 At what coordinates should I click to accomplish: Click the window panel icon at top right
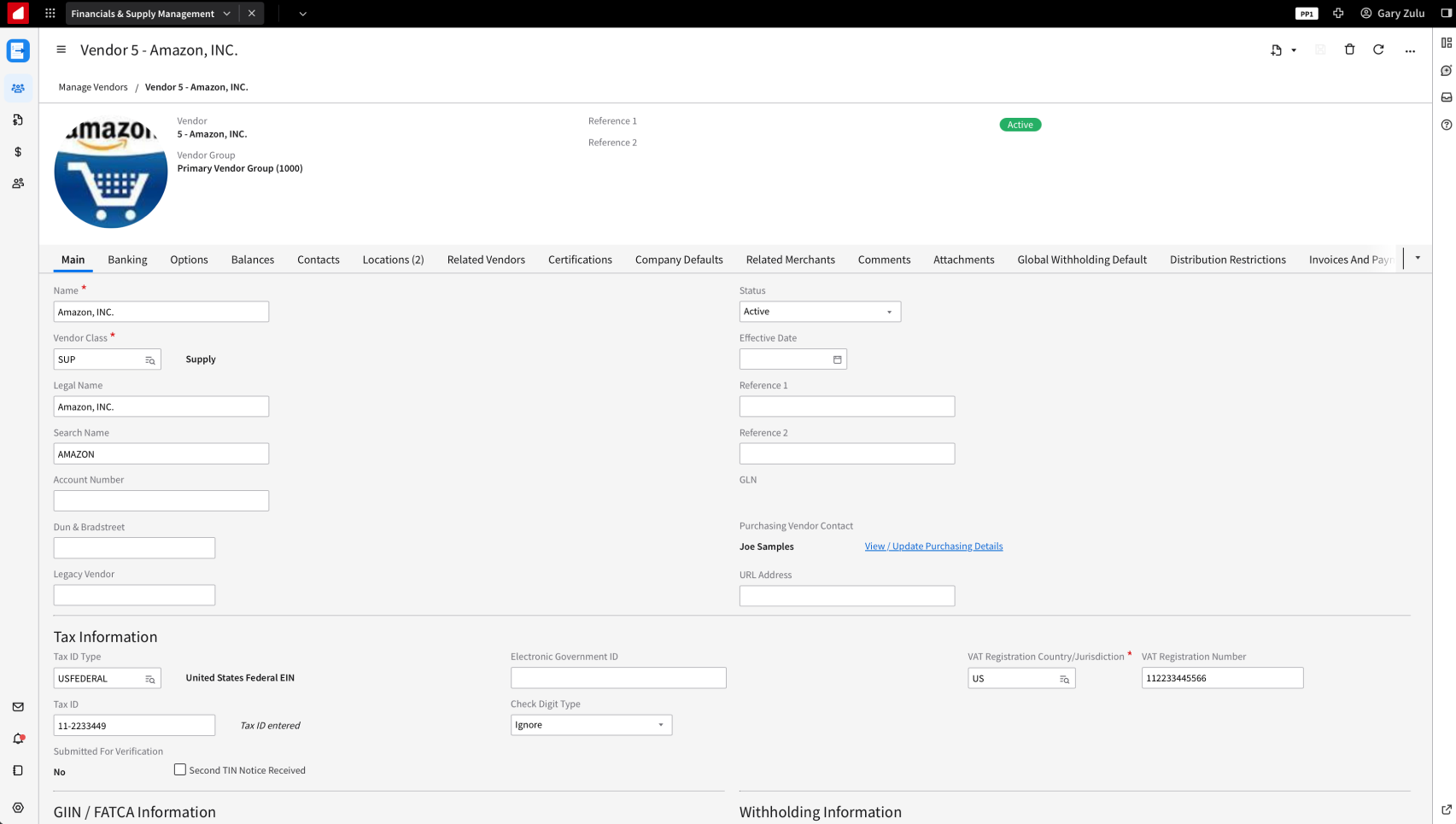(x=1447, y=14)
